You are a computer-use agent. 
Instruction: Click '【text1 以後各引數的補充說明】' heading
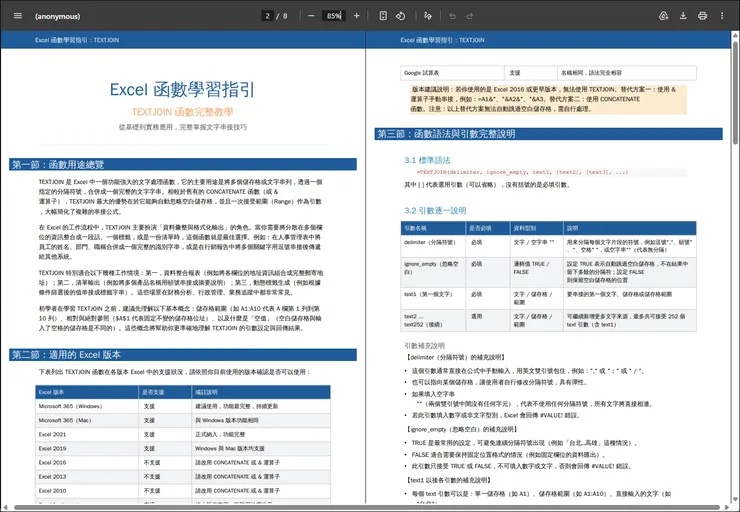coord(448,480)
